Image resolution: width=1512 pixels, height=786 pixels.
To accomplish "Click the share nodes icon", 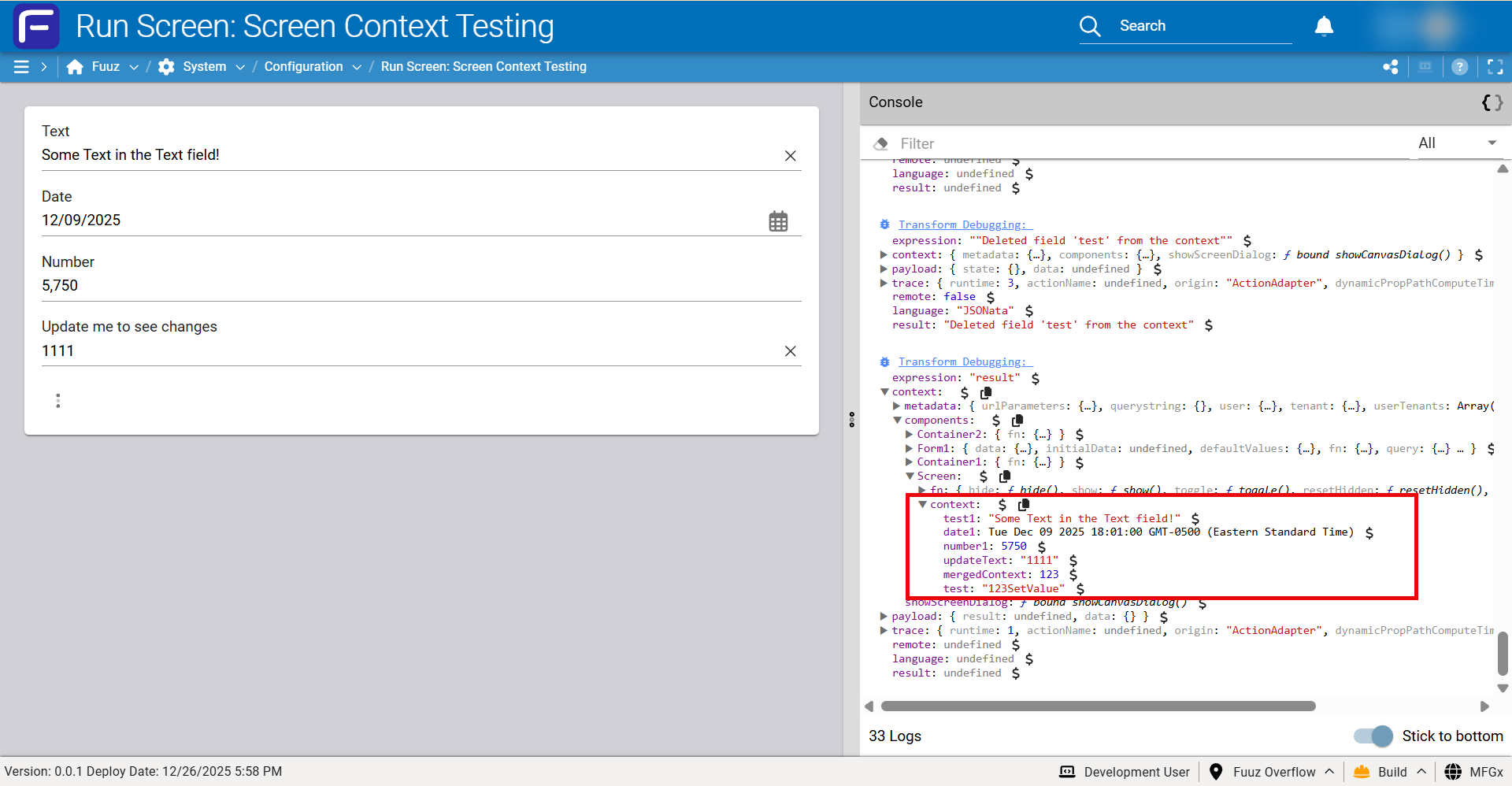I will point(1391,67).
